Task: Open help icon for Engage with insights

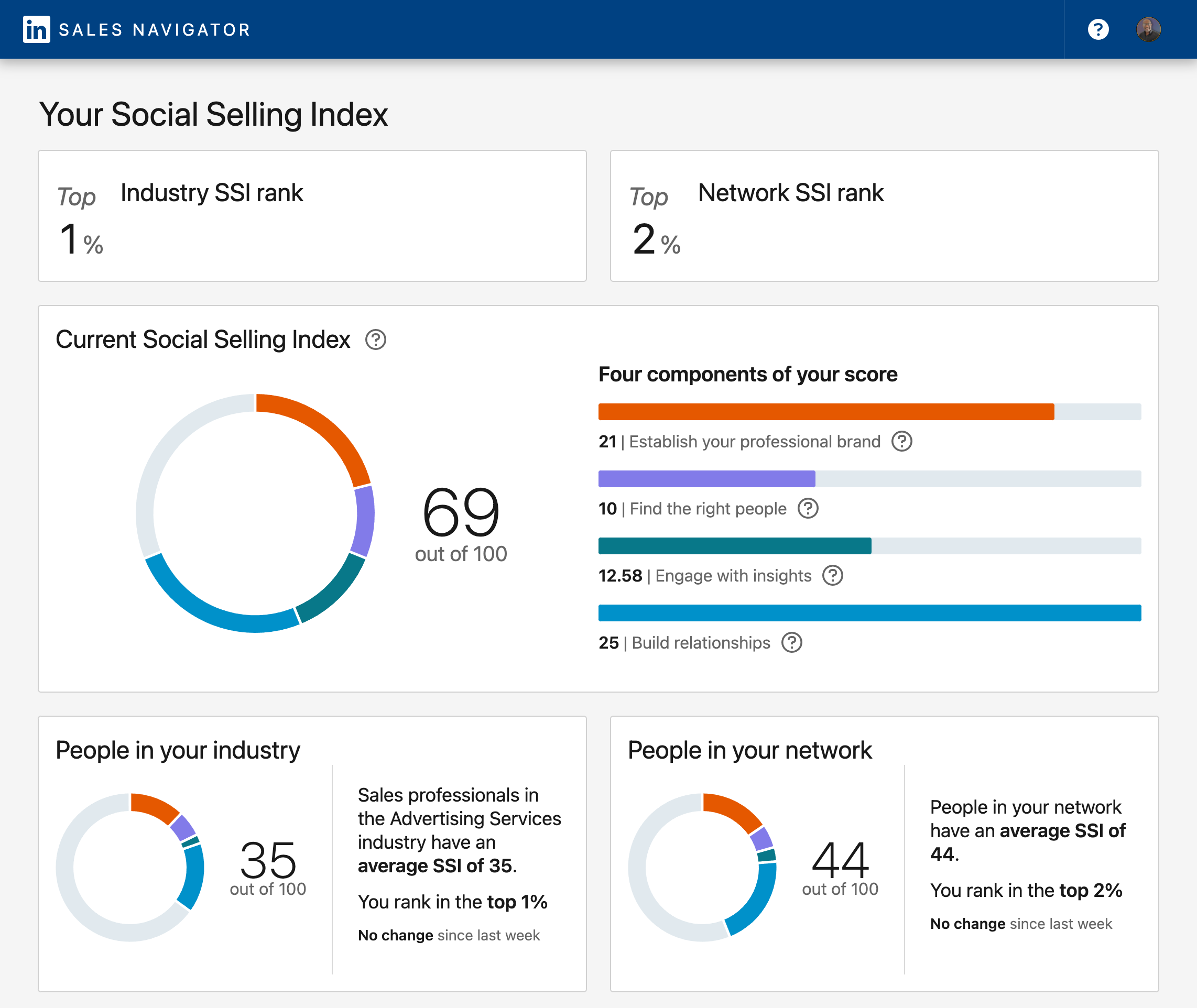Action: [833, 575]
